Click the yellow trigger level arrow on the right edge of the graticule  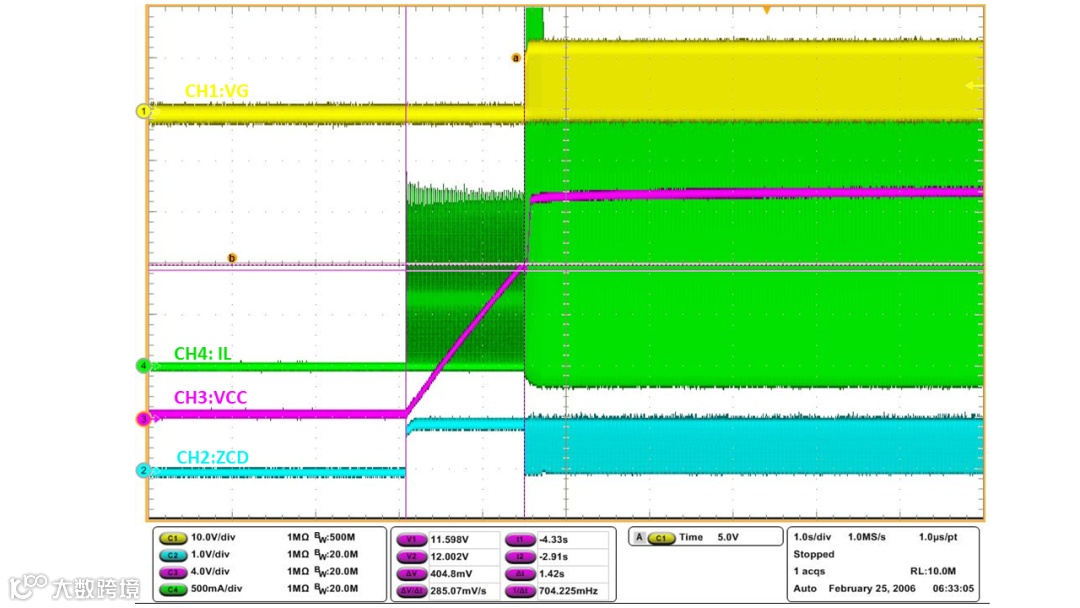click(974, 85)
